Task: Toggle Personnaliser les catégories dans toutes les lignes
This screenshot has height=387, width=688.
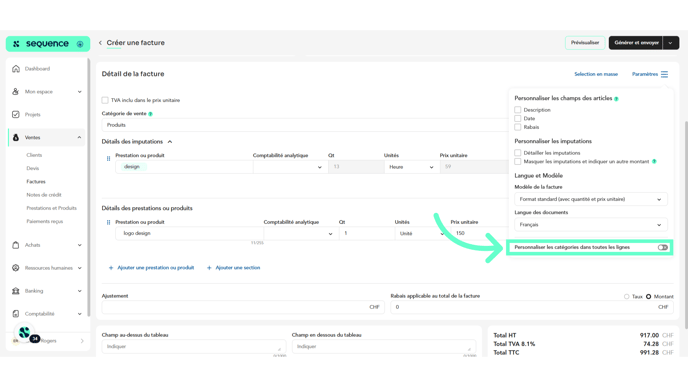Action: [x=663, y=247]
